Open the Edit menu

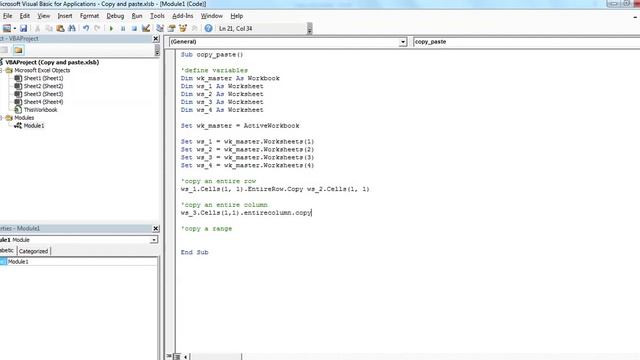point(25,16)
